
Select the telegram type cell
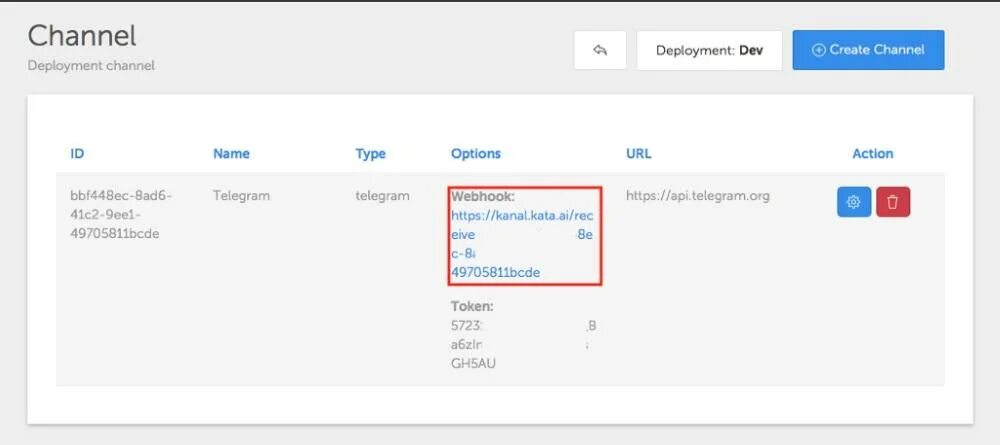tap(382, 196)
